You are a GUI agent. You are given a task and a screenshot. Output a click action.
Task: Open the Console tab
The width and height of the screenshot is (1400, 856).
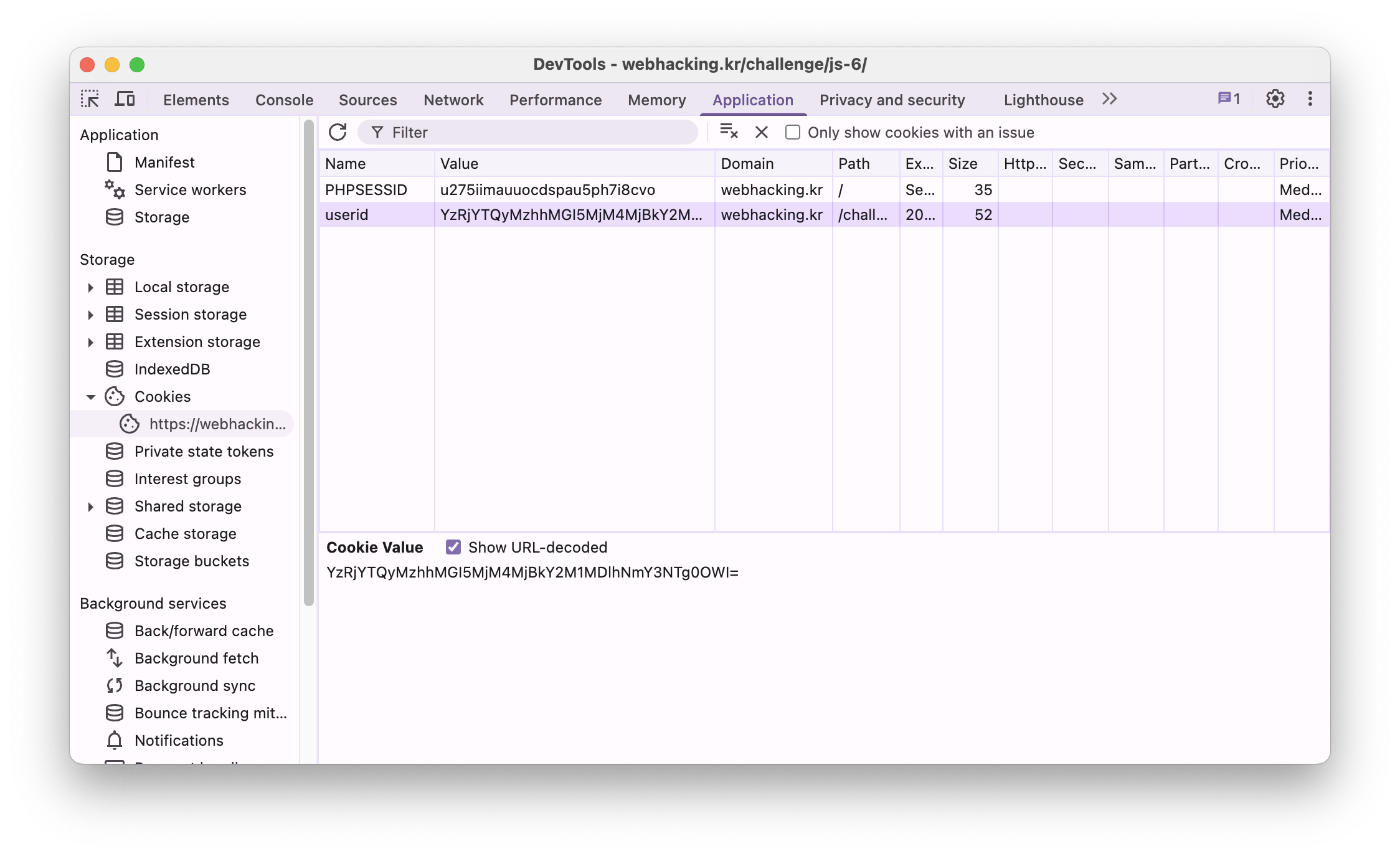pos(284,100)
